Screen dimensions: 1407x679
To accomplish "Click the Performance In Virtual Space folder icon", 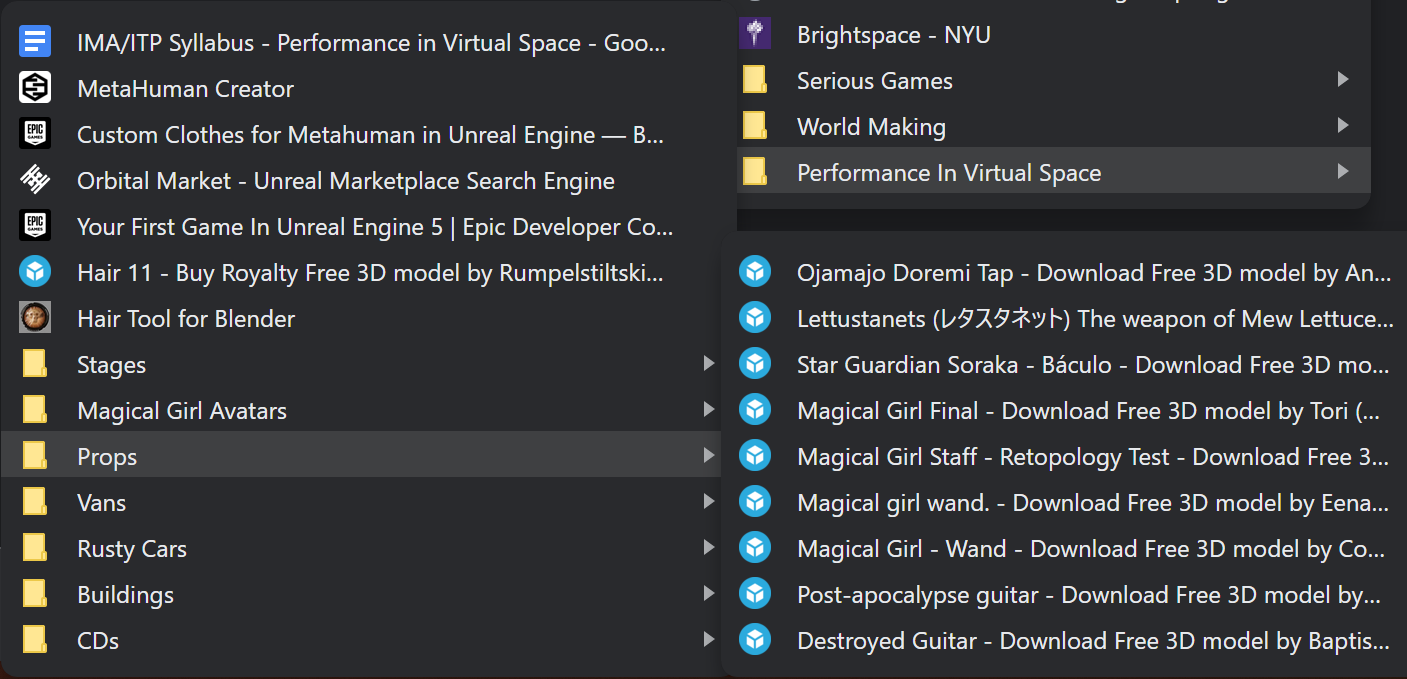I will (x=755, y=173).
